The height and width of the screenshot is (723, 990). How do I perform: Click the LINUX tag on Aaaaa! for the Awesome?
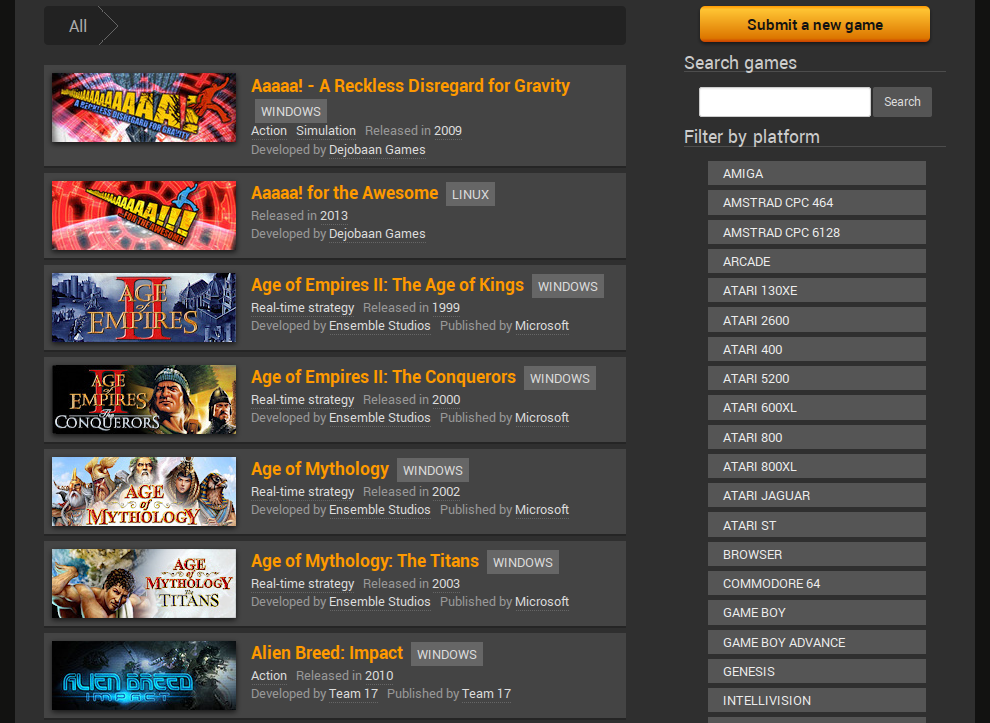coord(470,194)
